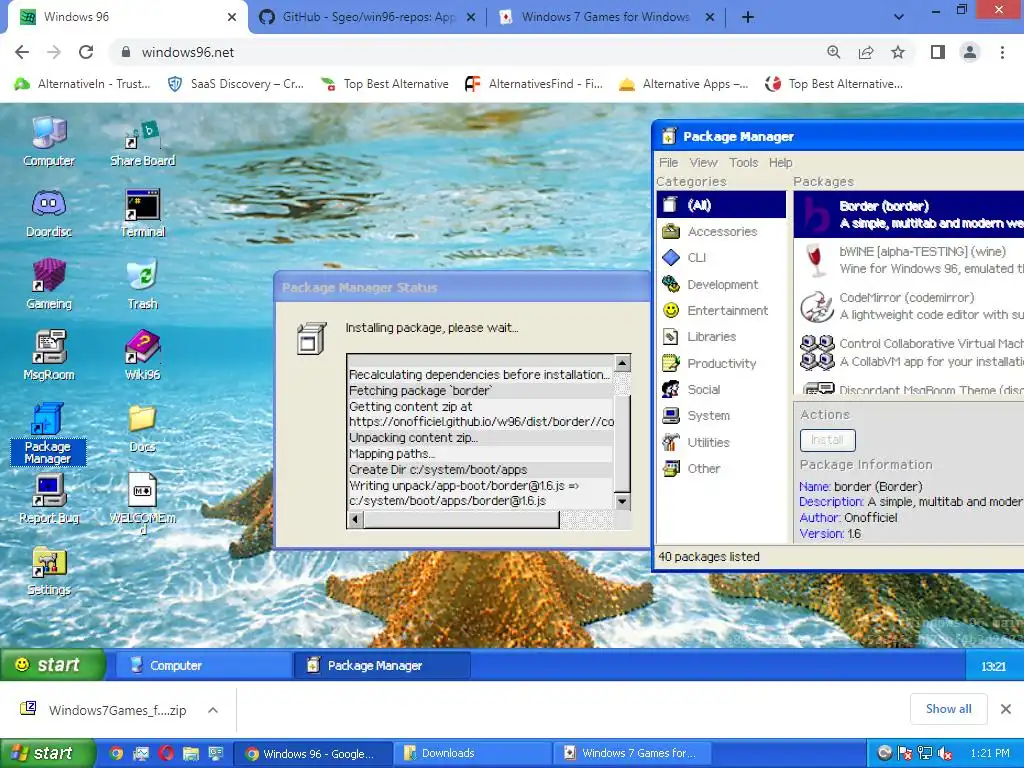Click Show all downloads
Screen dimensions: 1024x768
[x=948, y=709]
